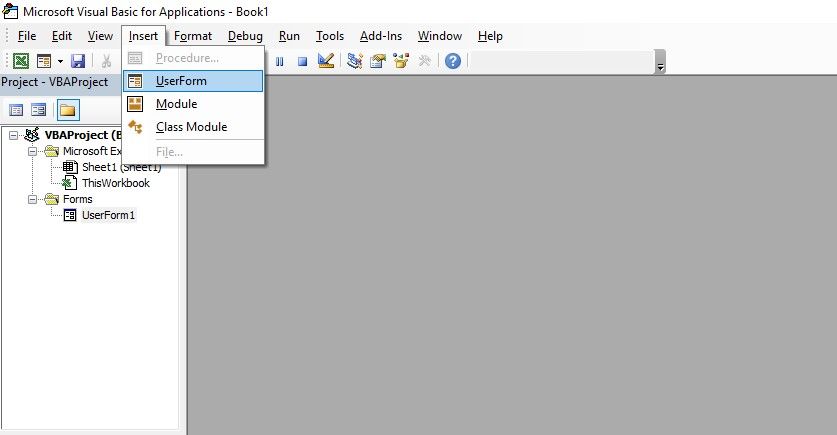Click the Class Module icon in Insert menu
The width and height of the screenshot is (837, 435).
pyautogui.click(x=135, y=127)
